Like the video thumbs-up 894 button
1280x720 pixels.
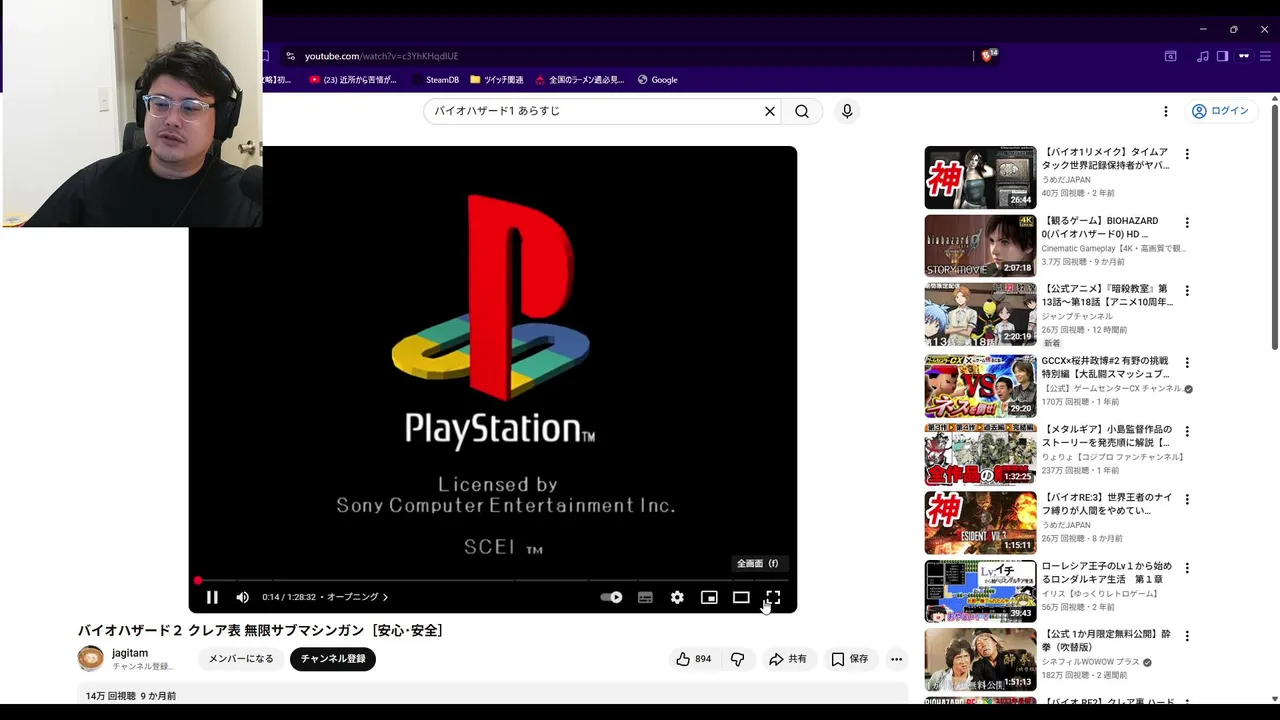coord(693,659)
